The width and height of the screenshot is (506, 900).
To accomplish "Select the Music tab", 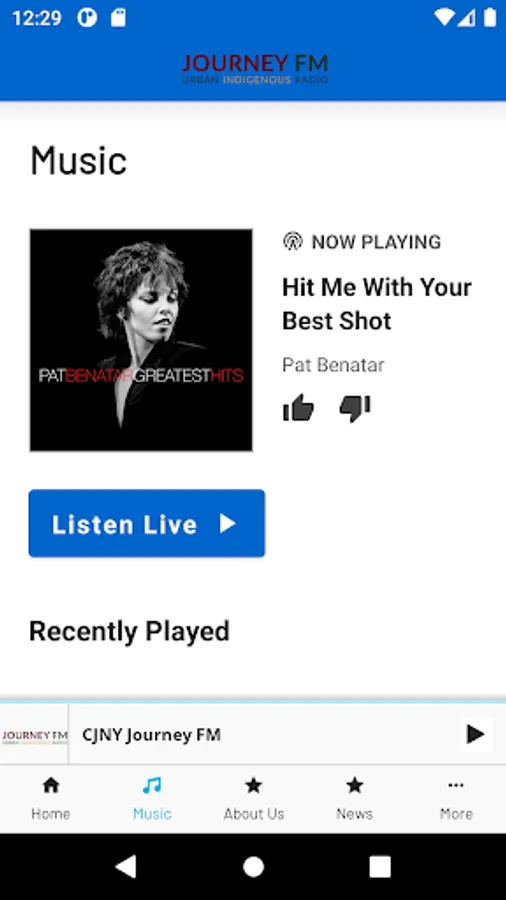I will (x=152, y=798).
